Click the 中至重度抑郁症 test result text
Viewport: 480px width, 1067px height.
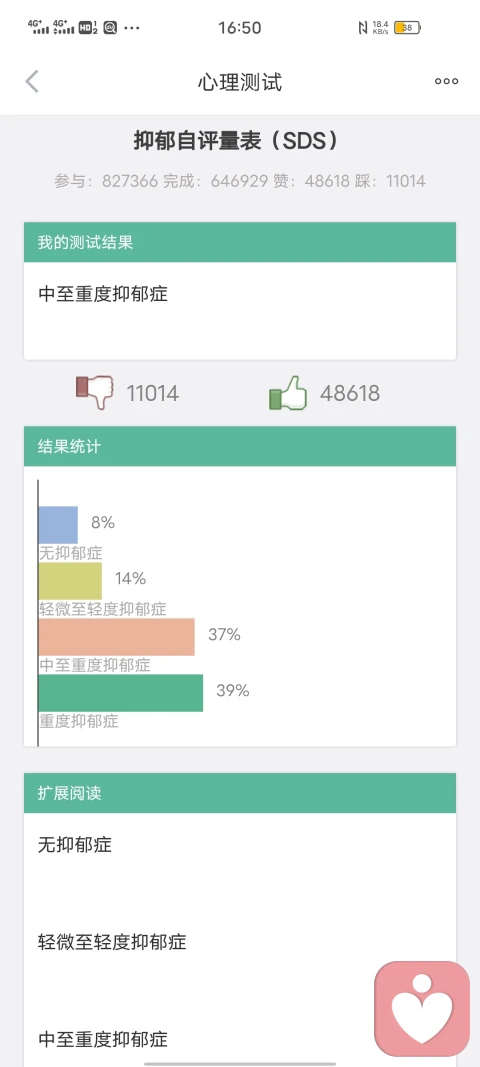[103, 294]
